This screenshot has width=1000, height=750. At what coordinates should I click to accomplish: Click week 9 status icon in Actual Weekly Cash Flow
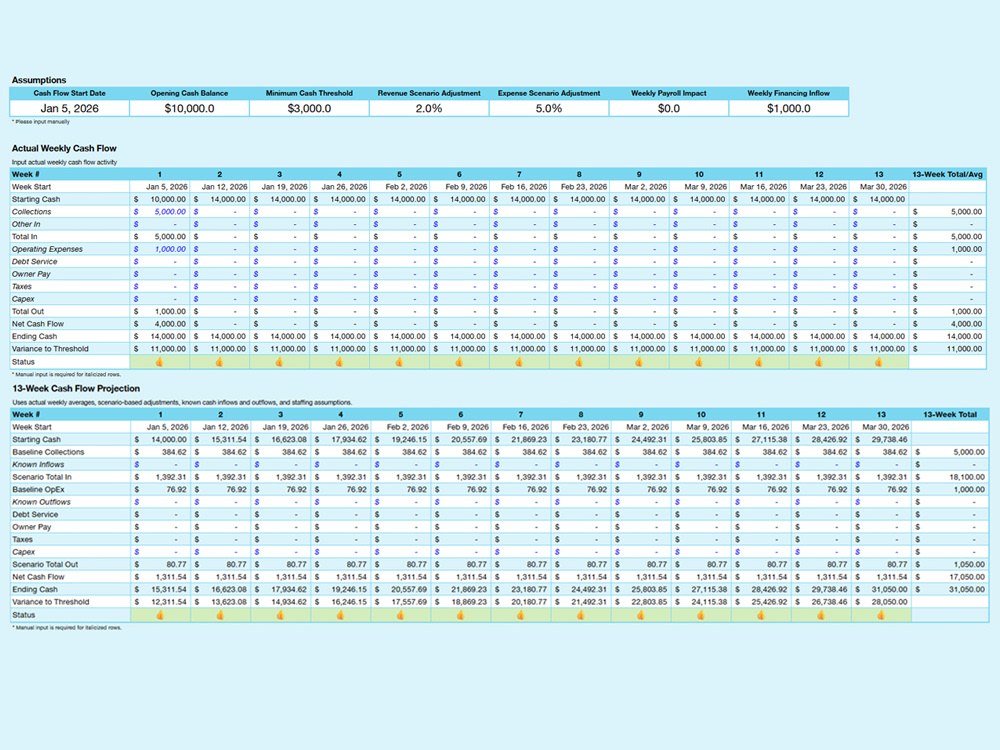[x=639, y=362]
